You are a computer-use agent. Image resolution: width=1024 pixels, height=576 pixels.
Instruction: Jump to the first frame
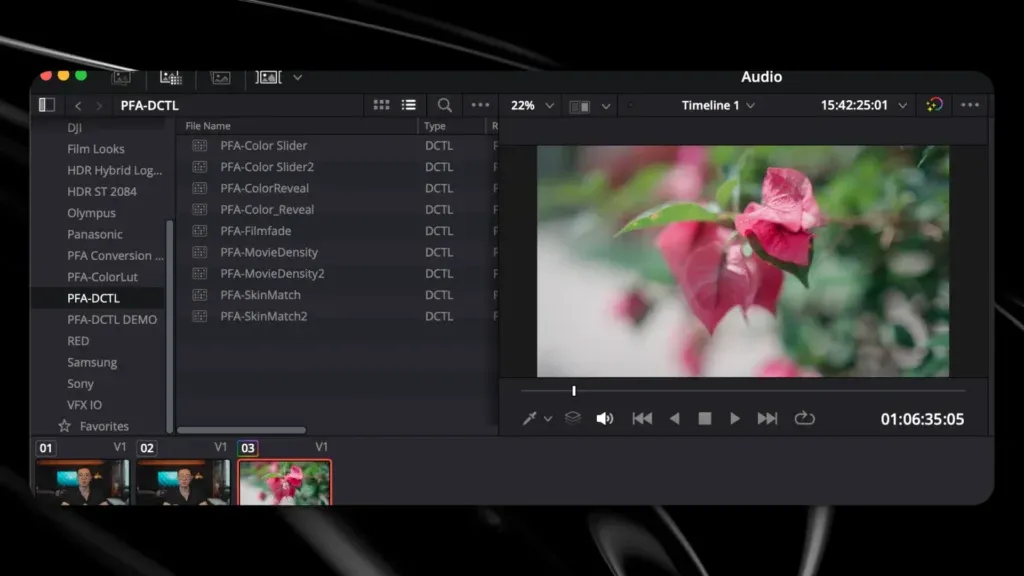642,419
